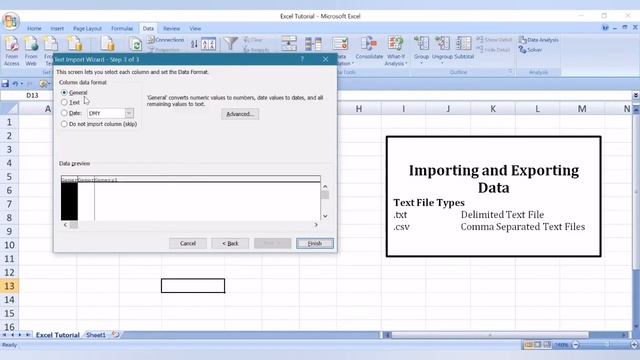
Task: Click the Connections ribbon command
Action: tap(166, 40)
